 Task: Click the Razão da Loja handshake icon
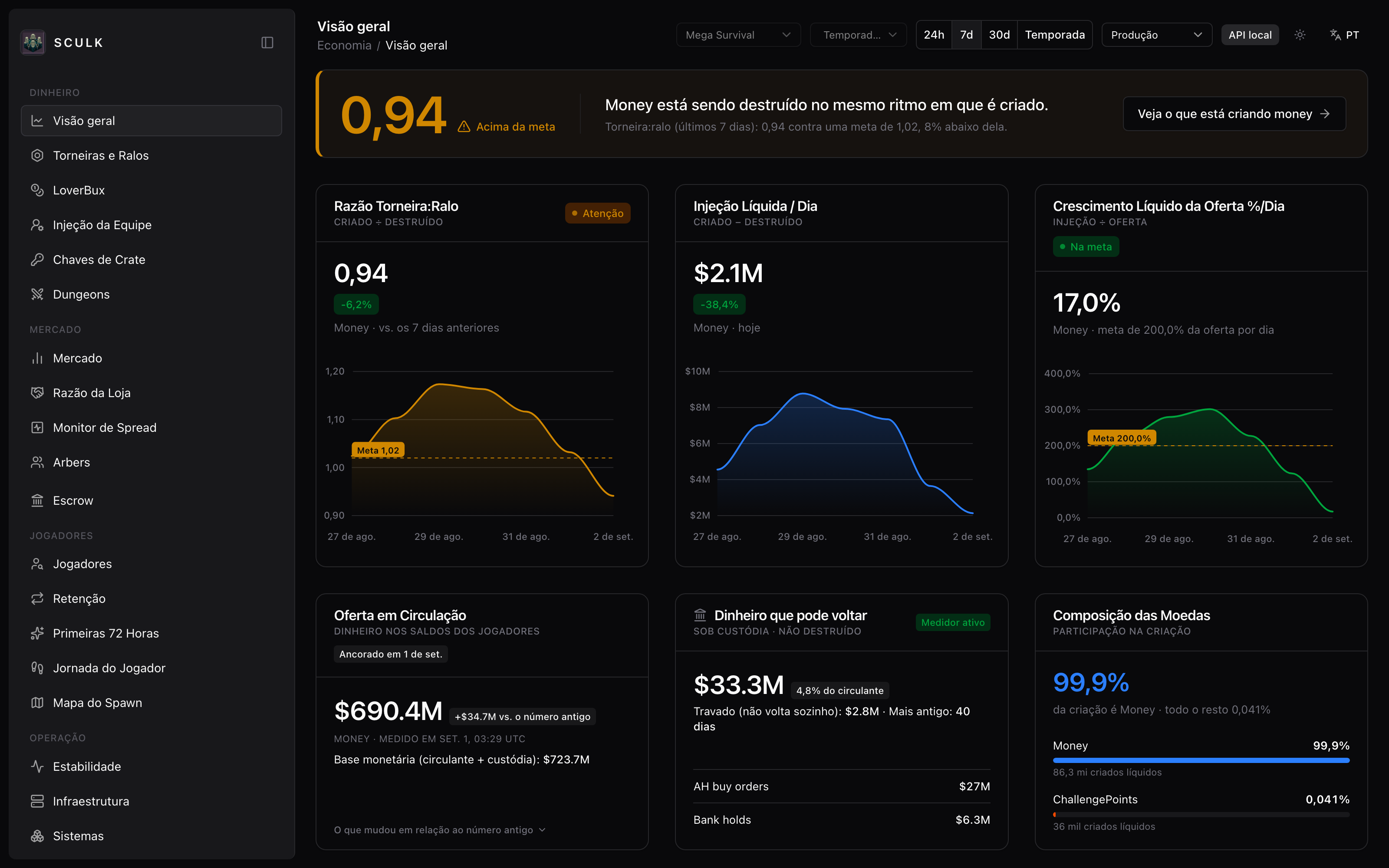pos(37,393)
